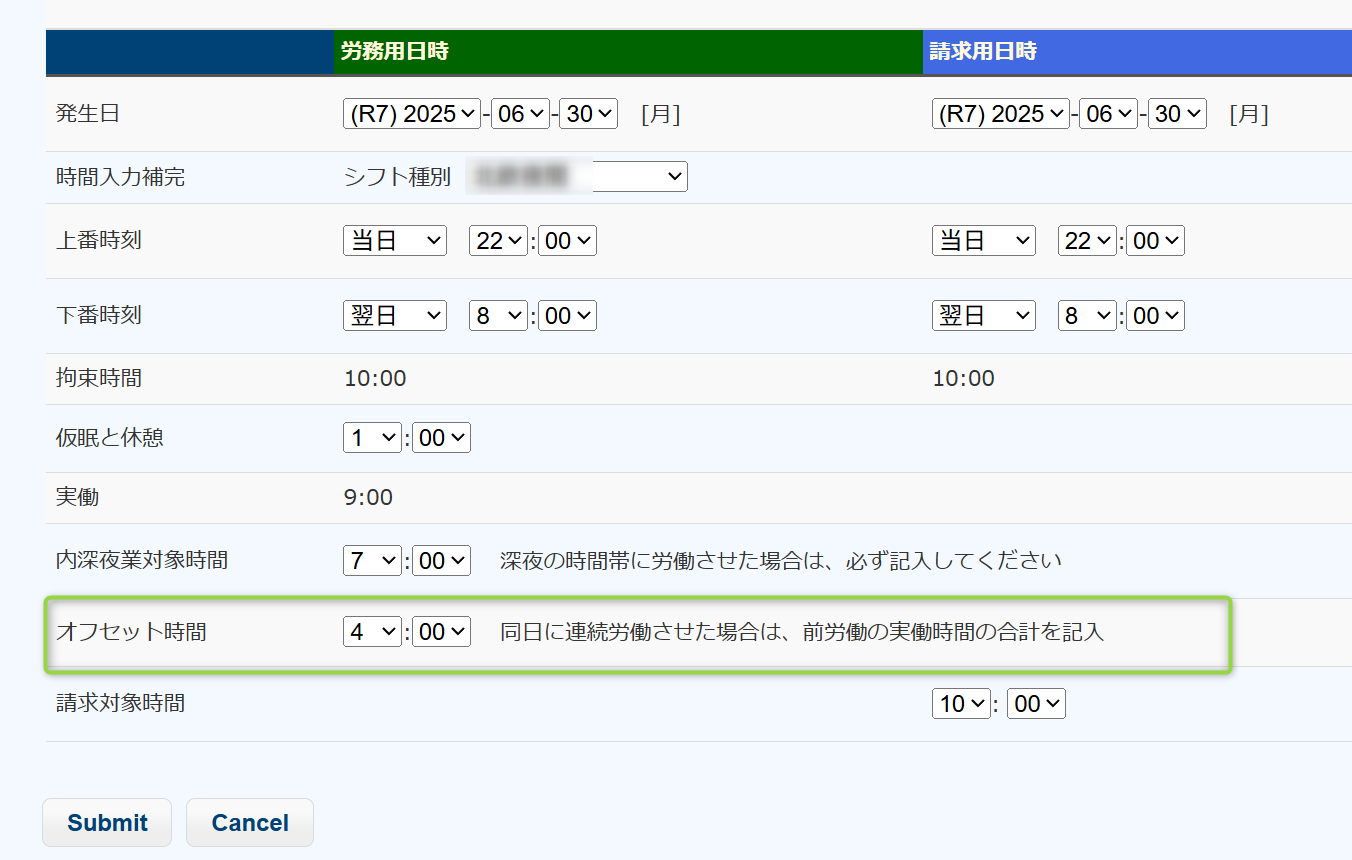Open month dropdown under 労務用日時 発生日
Screen dimensions: 1352x860
(520, 114)
